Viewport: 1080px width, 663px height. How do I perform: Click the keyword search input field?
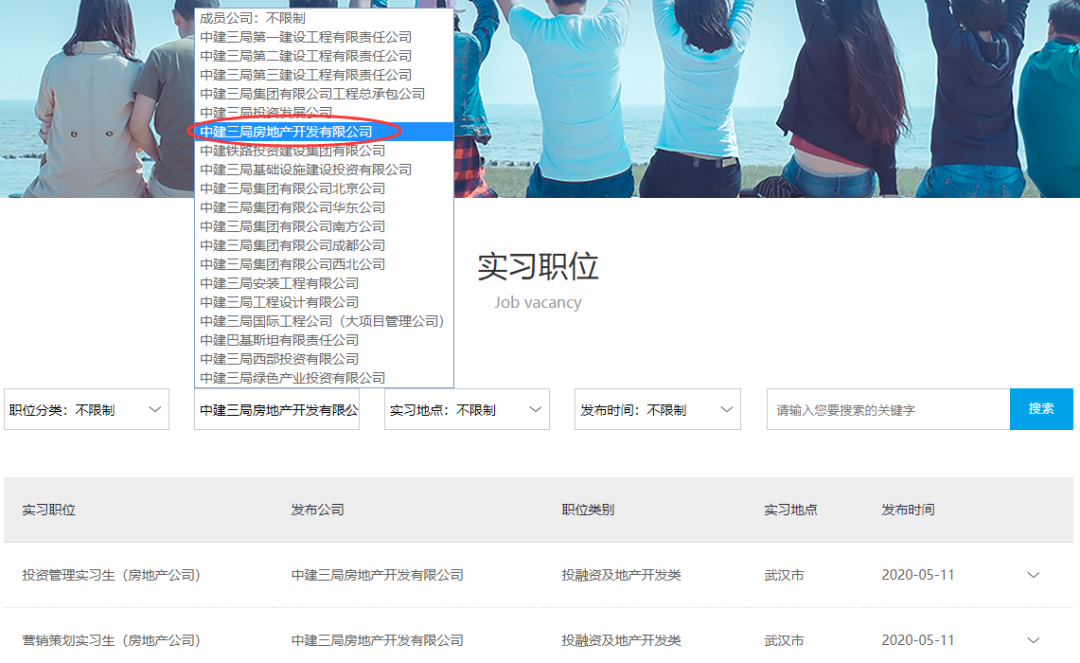(888, 410)
